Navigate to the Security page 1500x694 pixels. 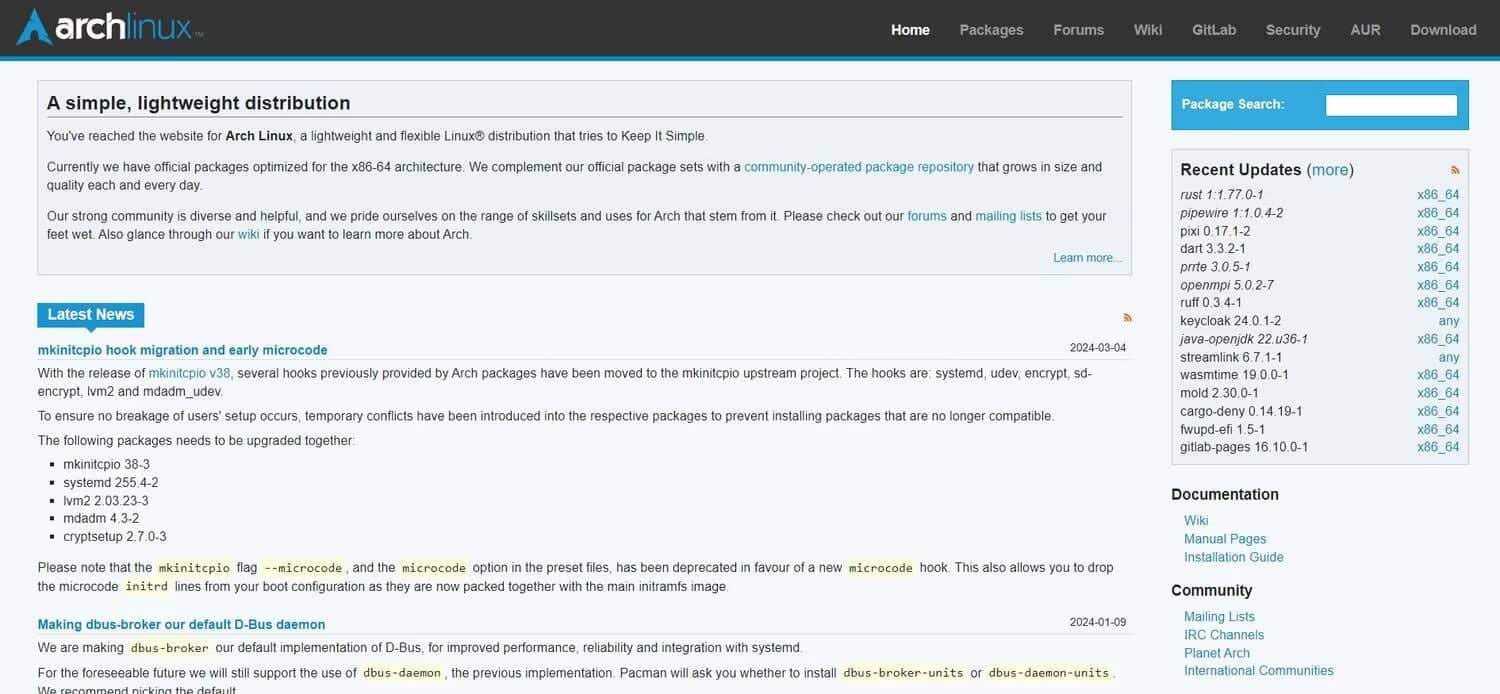[1292, 30]
